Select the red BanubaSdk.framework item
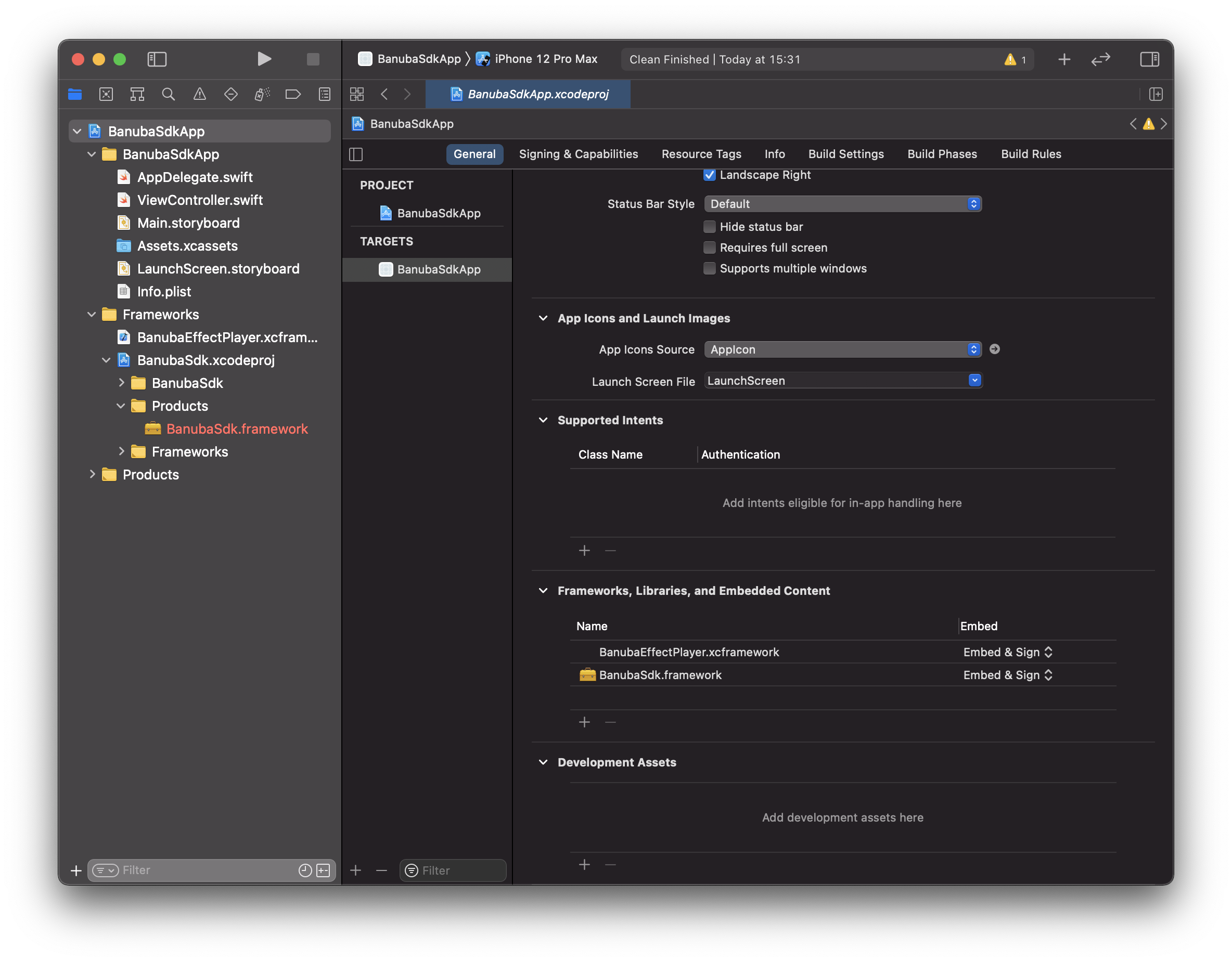Viewport: 1232px width, 962px height. coord(226,428)
